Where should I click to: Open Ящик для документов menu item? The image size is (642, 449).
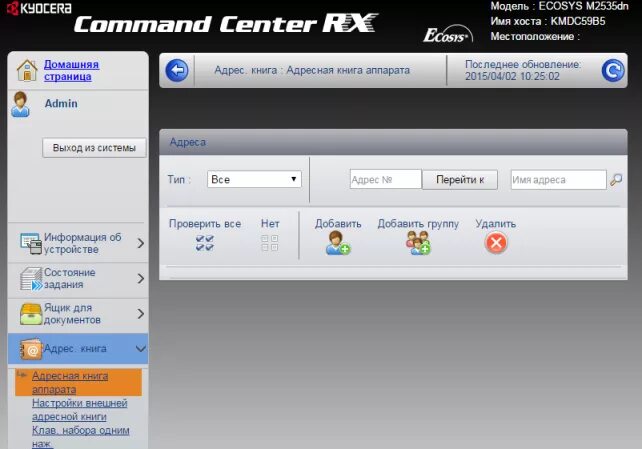(x=78, y=314)
